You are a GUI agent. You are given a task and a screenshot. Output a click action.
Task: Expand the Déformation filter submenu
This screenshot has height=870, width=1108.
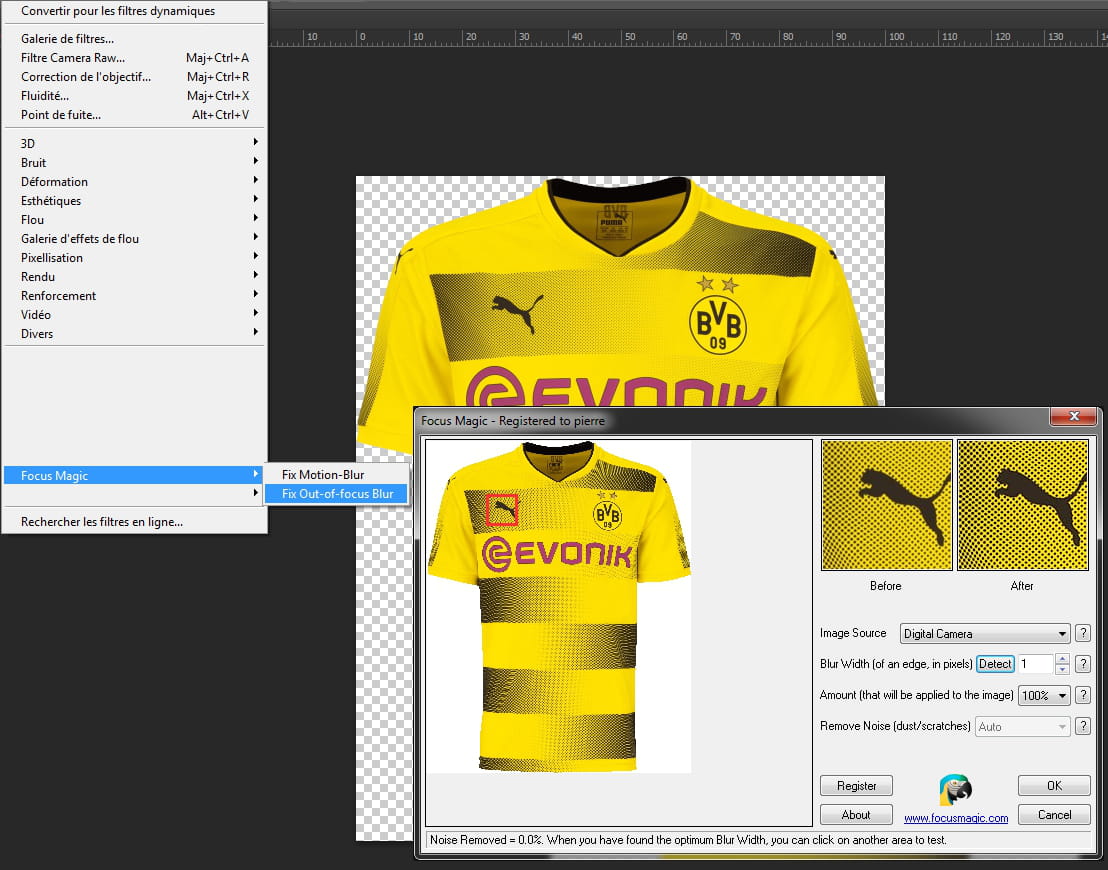click(x=134, y=182)
